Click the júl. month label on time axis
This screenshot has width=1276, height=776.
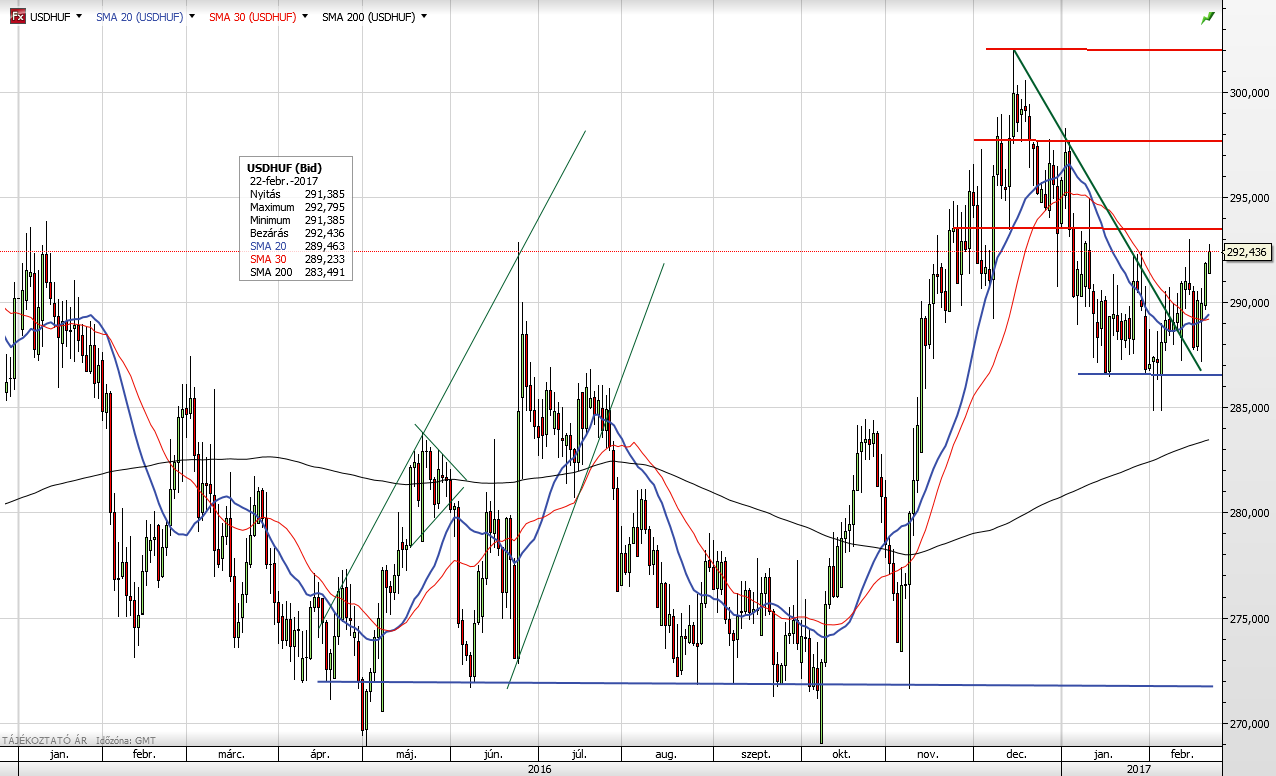[x=578, y=755]
